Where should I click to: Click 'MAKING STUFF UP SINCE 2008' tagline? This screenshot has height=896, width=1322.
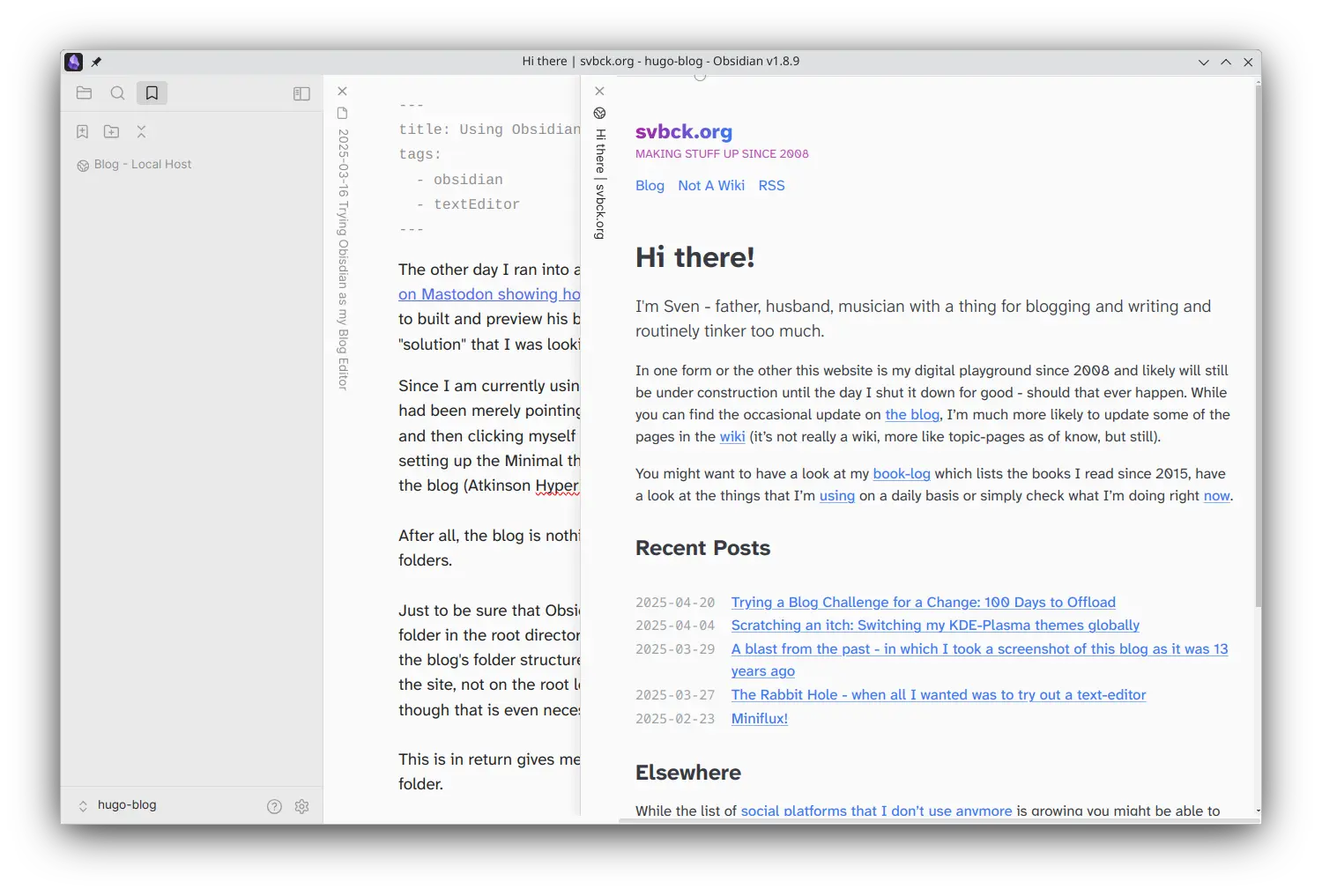(x=722, y=154)
